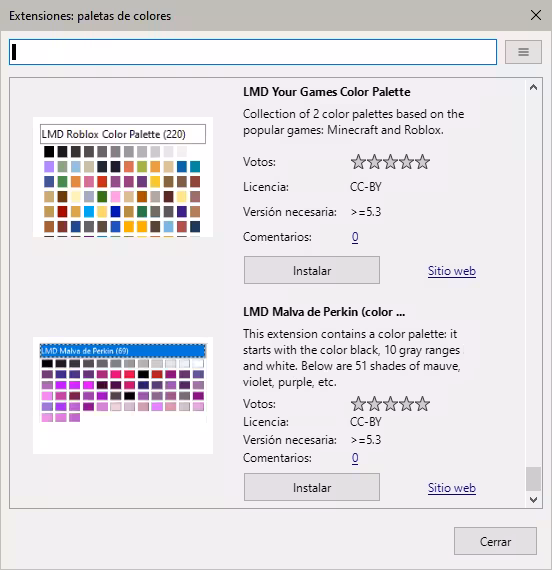Open Sitio web for LMD Malva de Perkin
The height and width of the screenshot is (570, 552).
click(452, 488)
